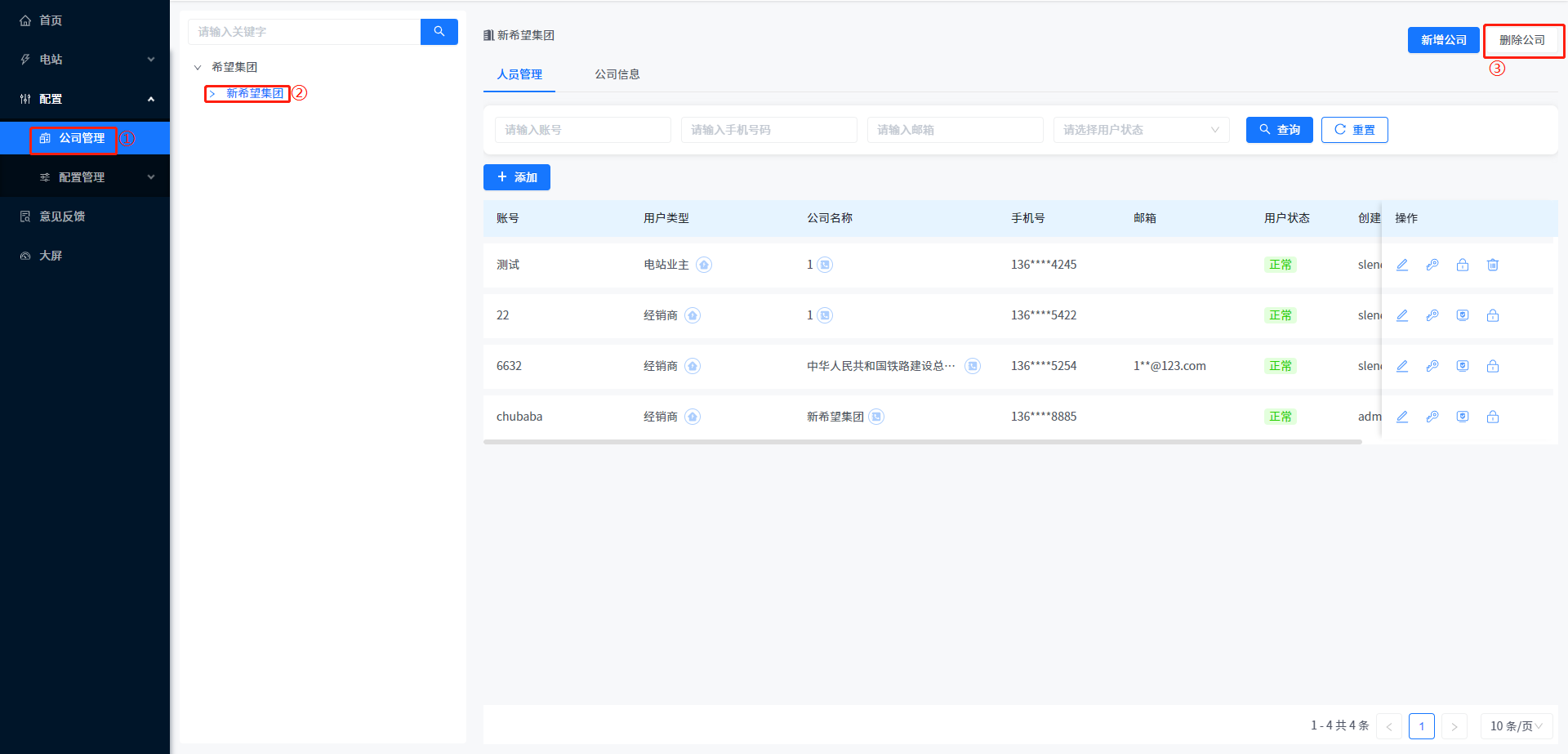This screenshot has height=754, width=1568.
Task: Click the company icon beside 新希望集团 in table
Action: 876,417
